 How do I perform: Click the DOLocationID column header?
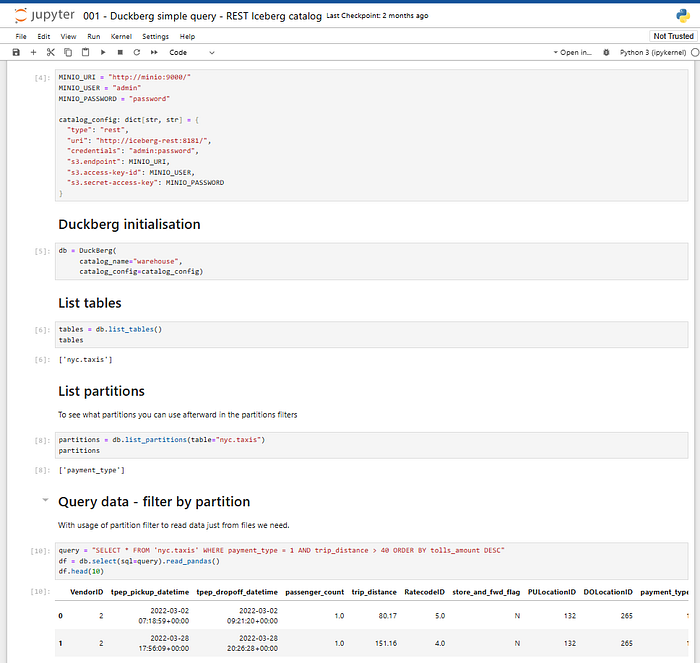(x=608, y=592)
